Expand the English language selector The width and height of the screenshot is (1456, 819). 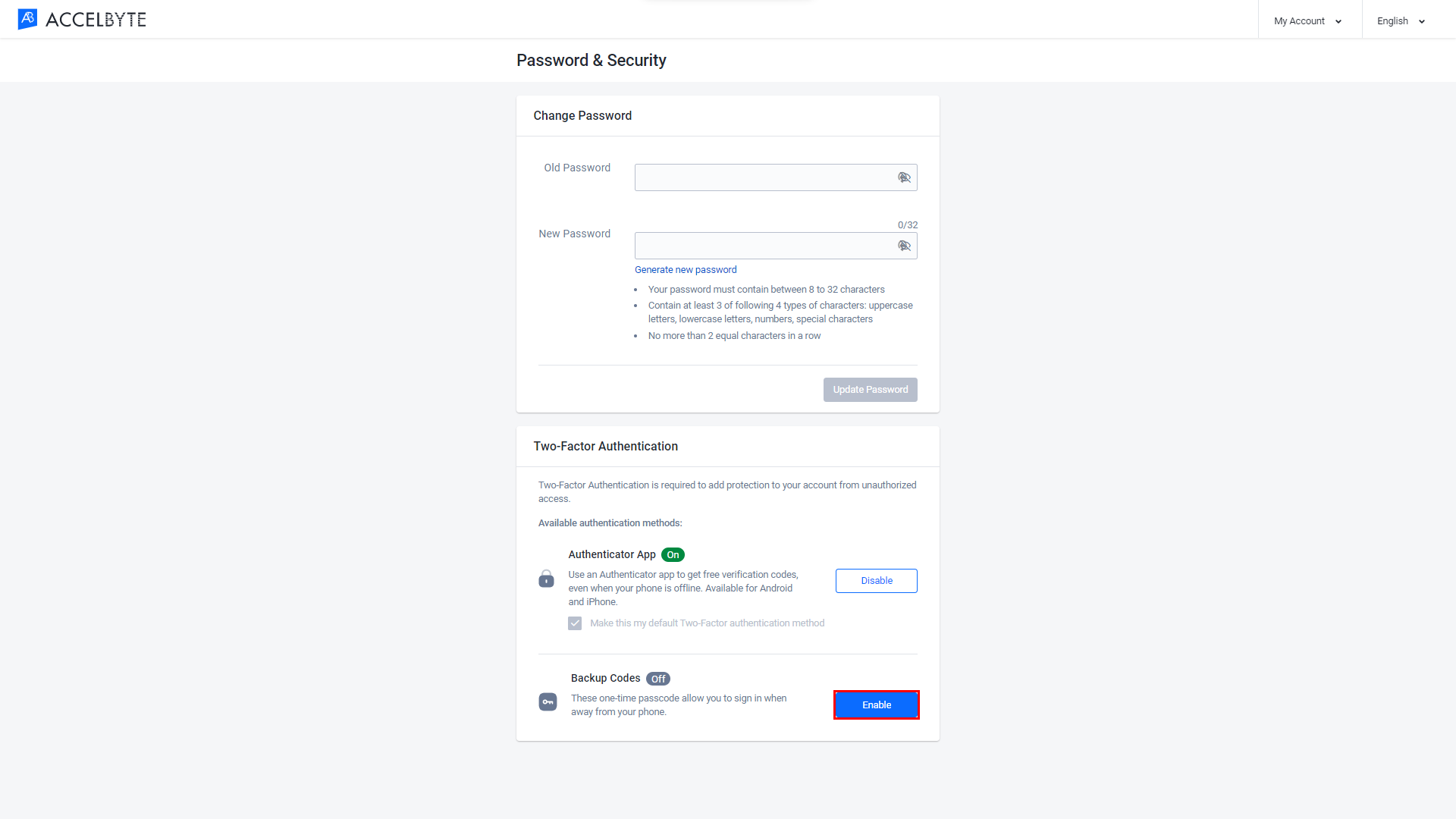1401,20
